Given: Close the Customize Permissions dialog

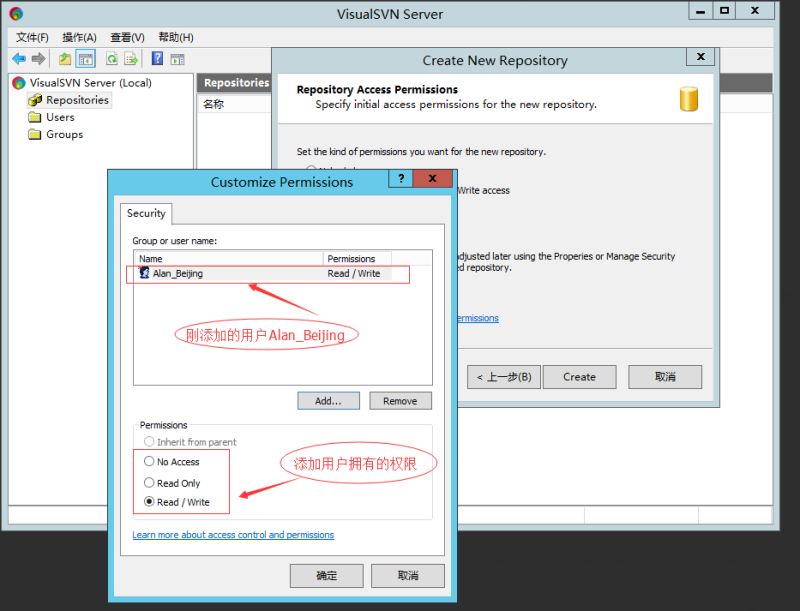Looking at the screenshot, I should click(x=433, y=179).
